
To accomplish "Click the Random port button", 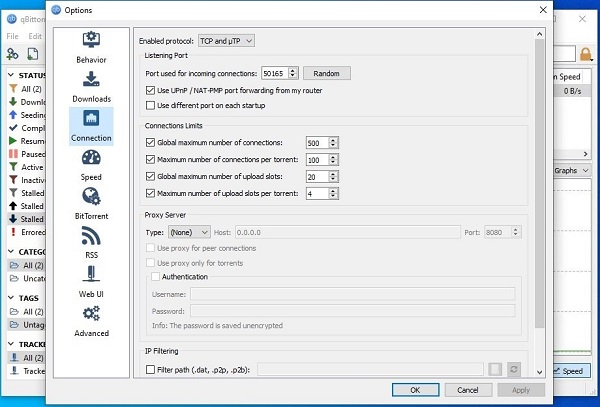I will [x=327, y=73].
